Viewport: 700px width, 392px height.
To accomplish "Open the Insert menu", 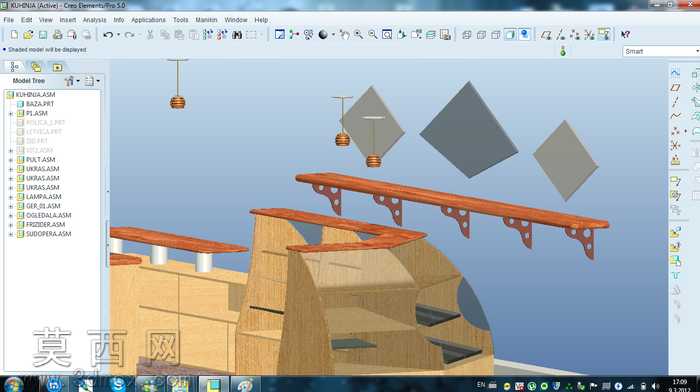I will 68,20.
